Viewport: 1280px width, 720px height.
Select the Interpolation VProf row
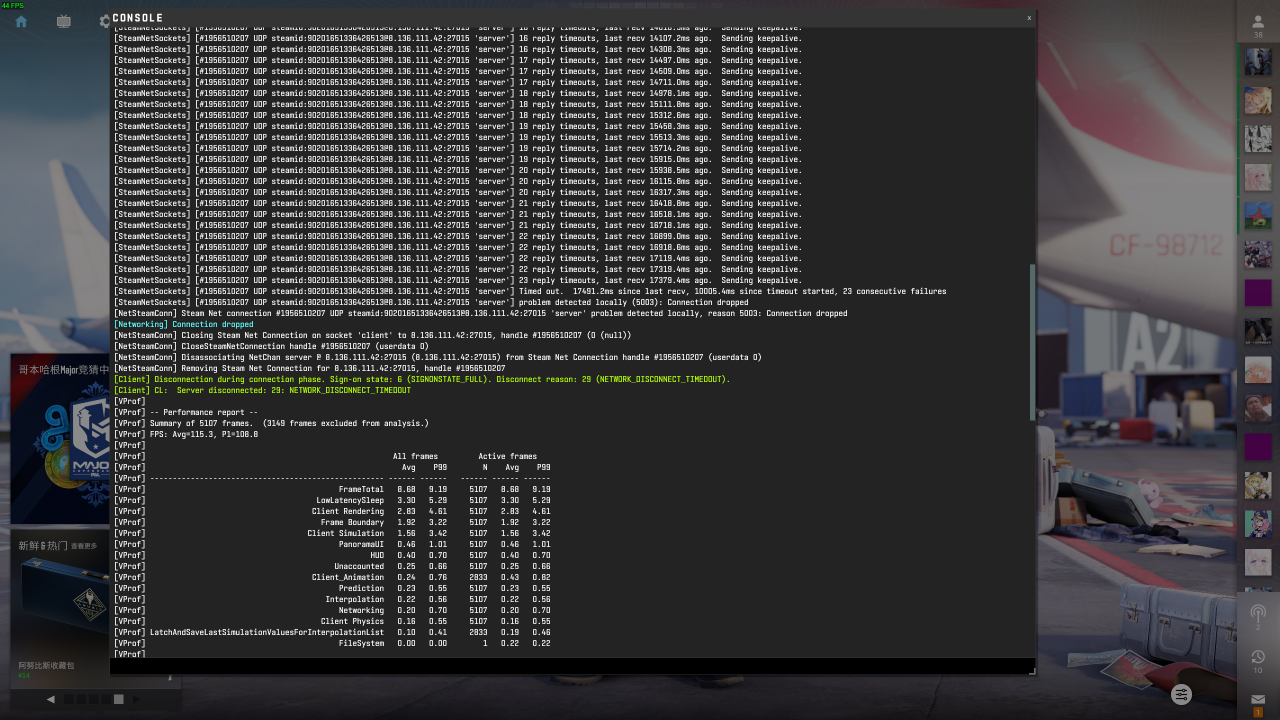click(332, 599)
